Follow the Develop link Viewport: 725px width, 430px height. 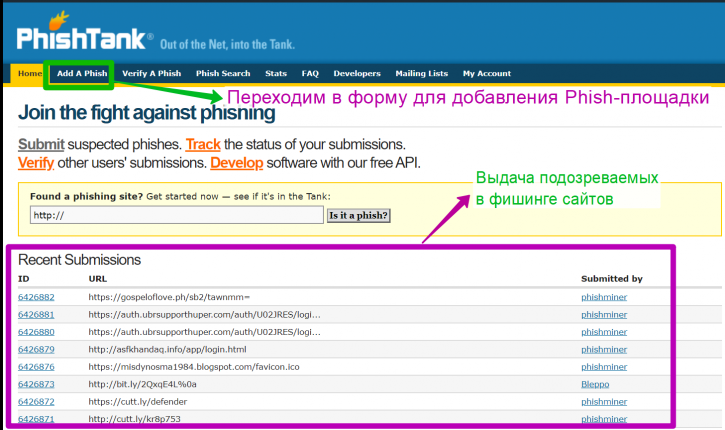click(237, 163)
